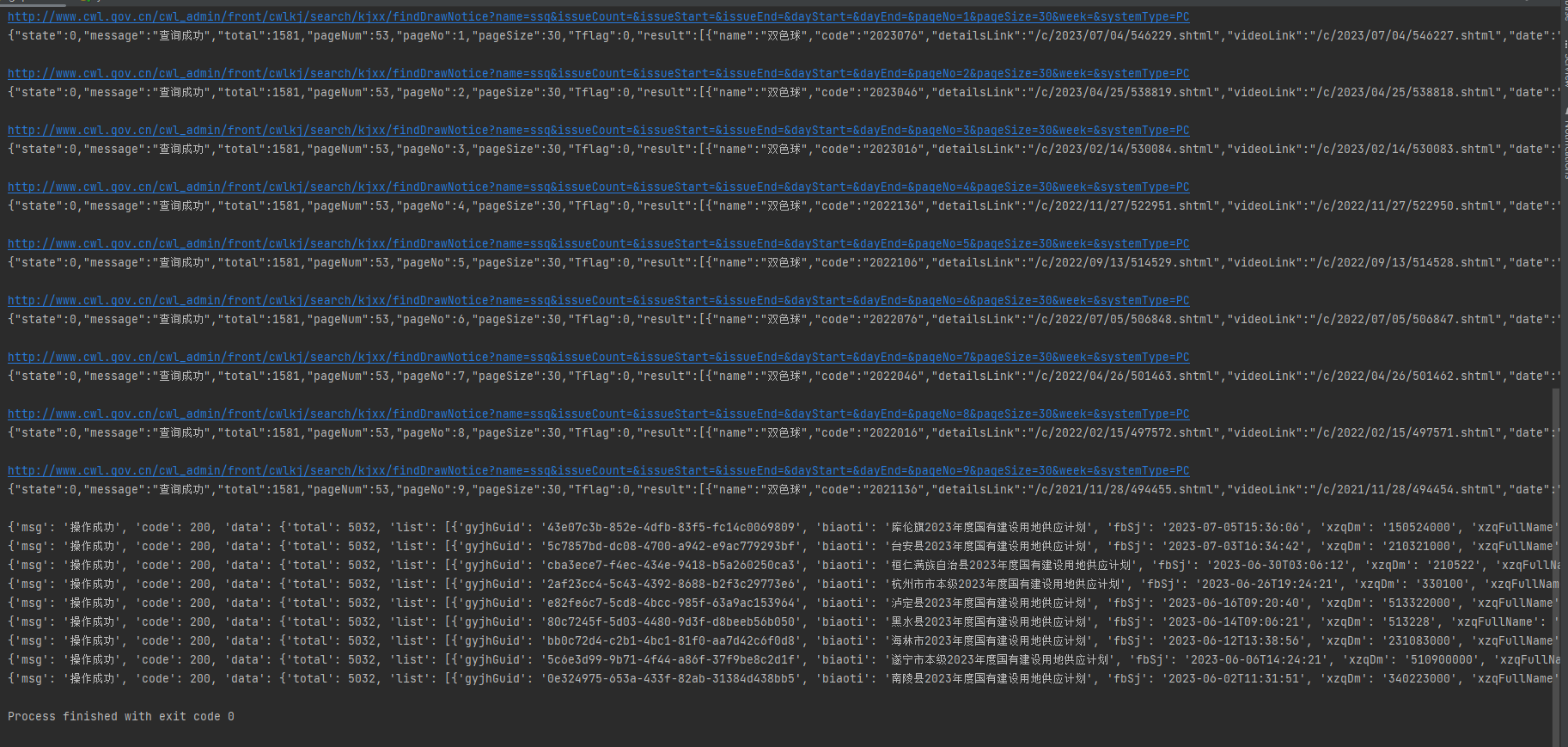Click gyjhGuid 5c6e3d99-9b71-4f44-a86f-37f9be8c2d1f
The height and width of the screenshot is (747, 1568).
[x=671, y=660]
